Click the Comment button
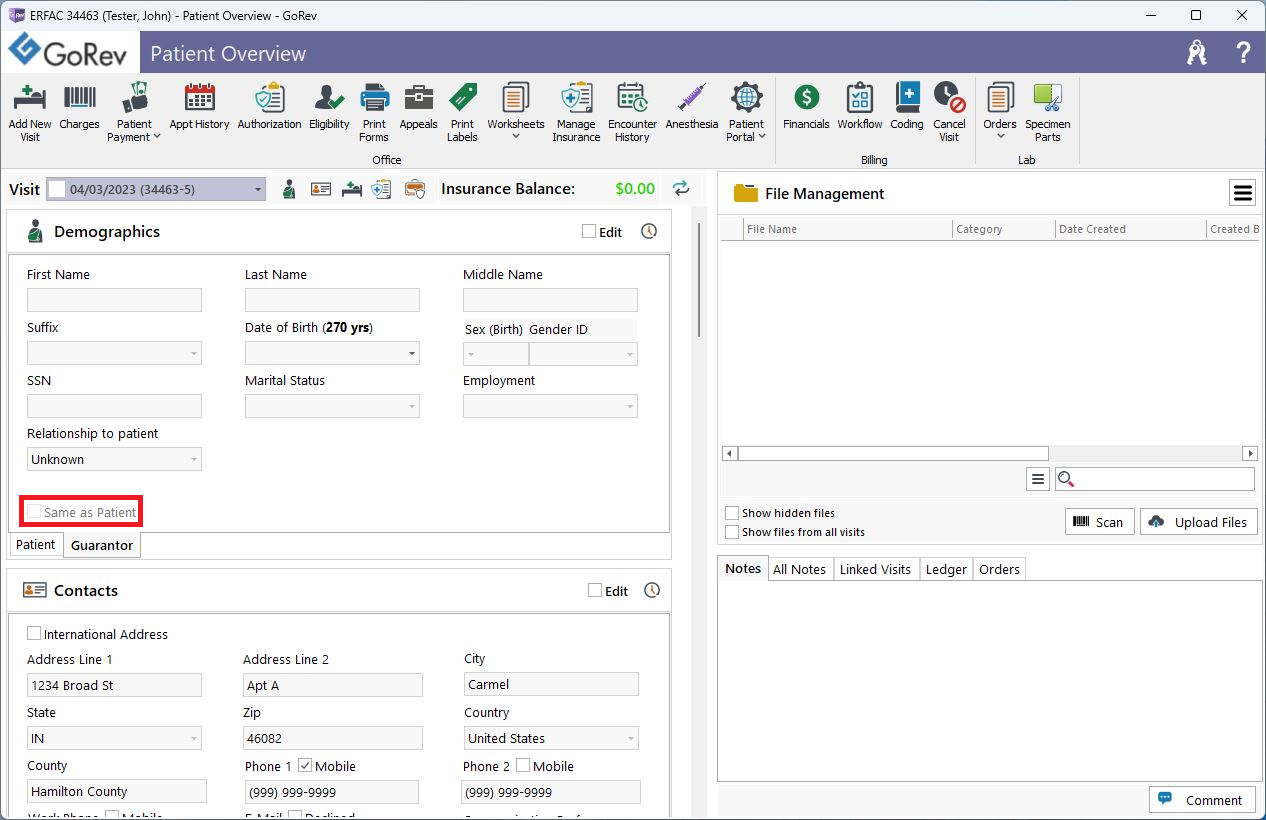 [x=1202, y=799]
